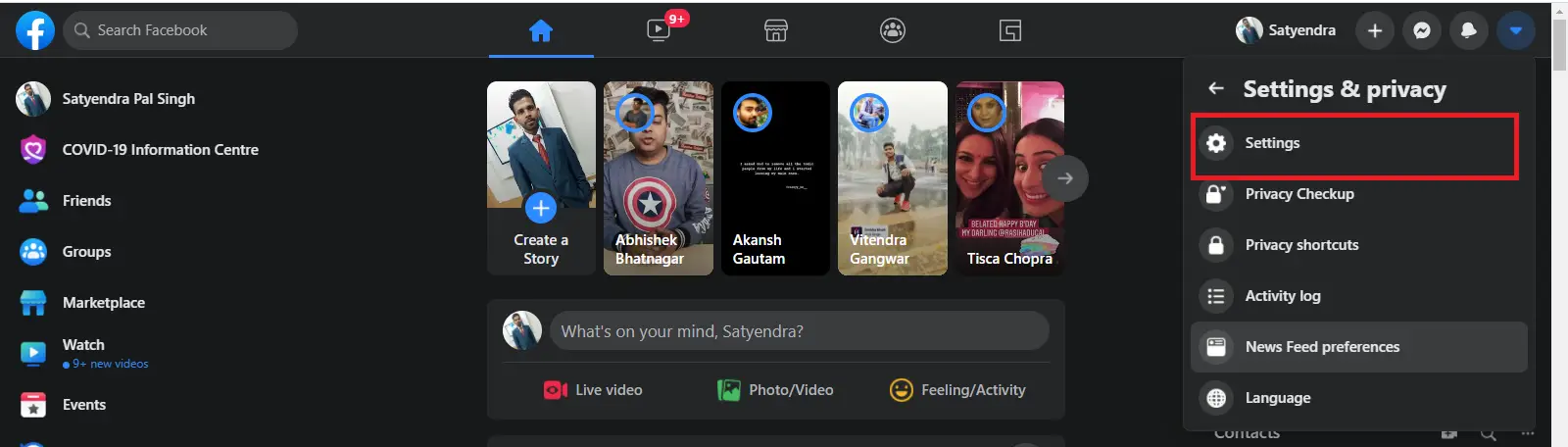Add Photo/Video to post
This screenshot has width=1568, height=447.
(776, 390)
